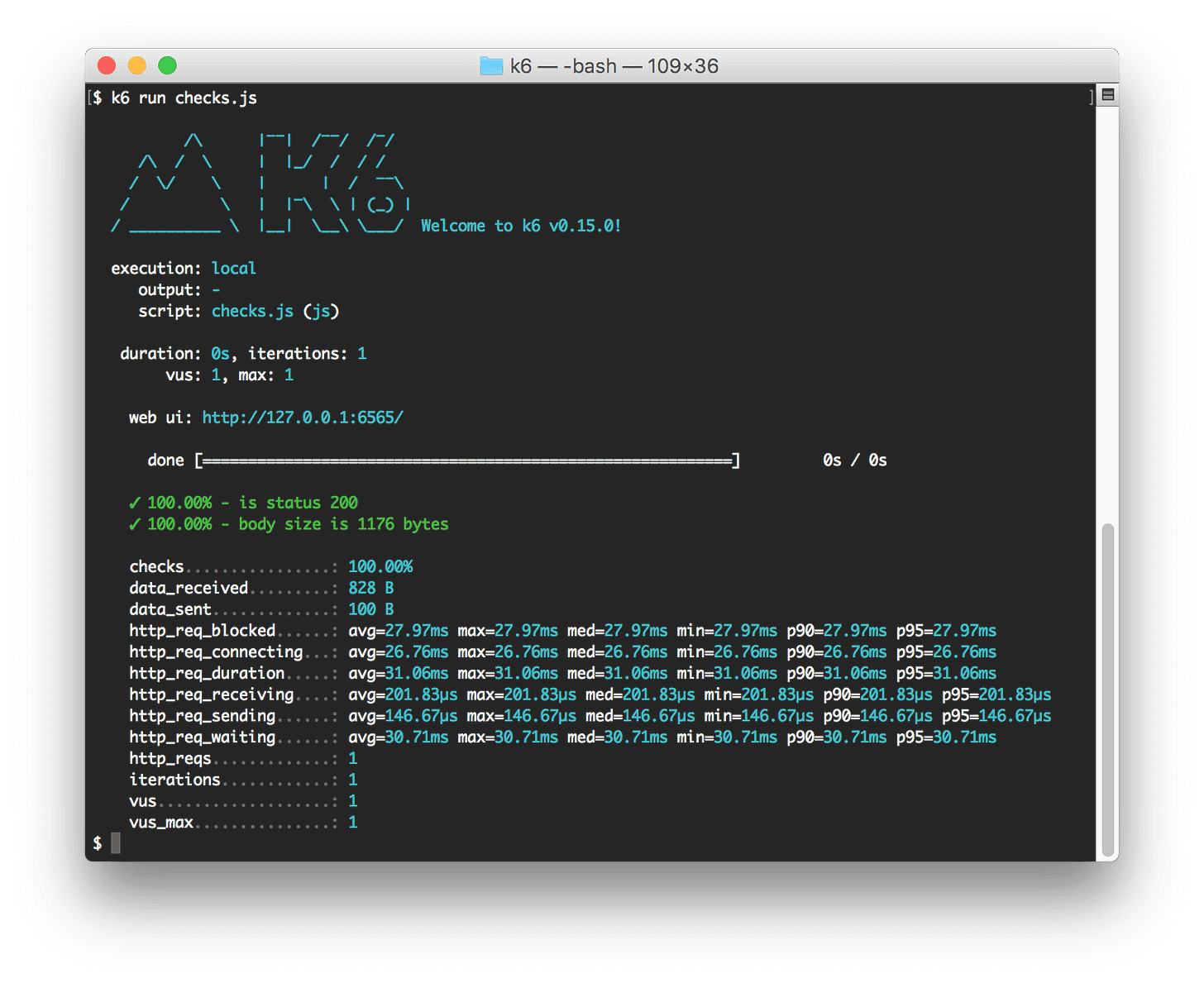Click the green zoom window button
Screen dimensions: 1204x983
[x=168, y=65]
